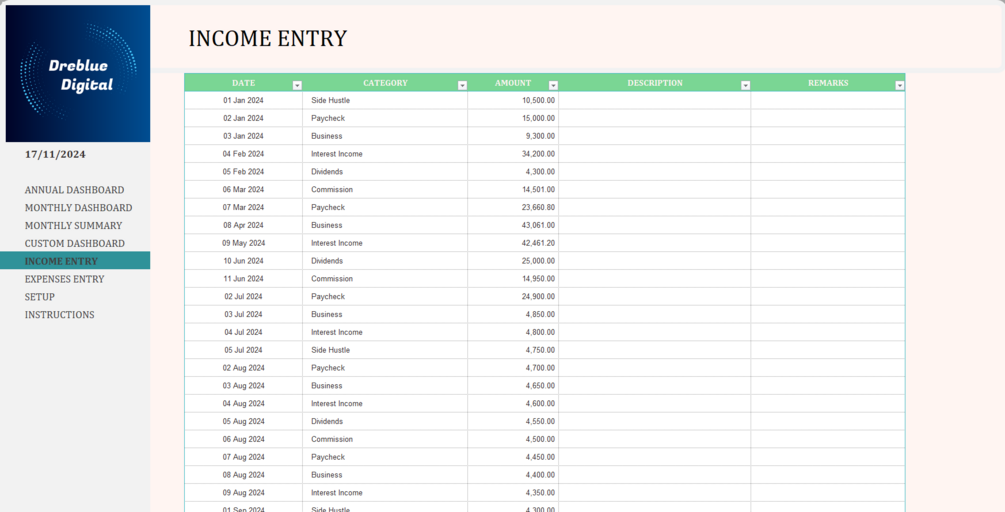Viewport: 1005px width, 512px height.
Task: Select the 03 Jan 2024 date cell
Action: [x=244, y=136]
